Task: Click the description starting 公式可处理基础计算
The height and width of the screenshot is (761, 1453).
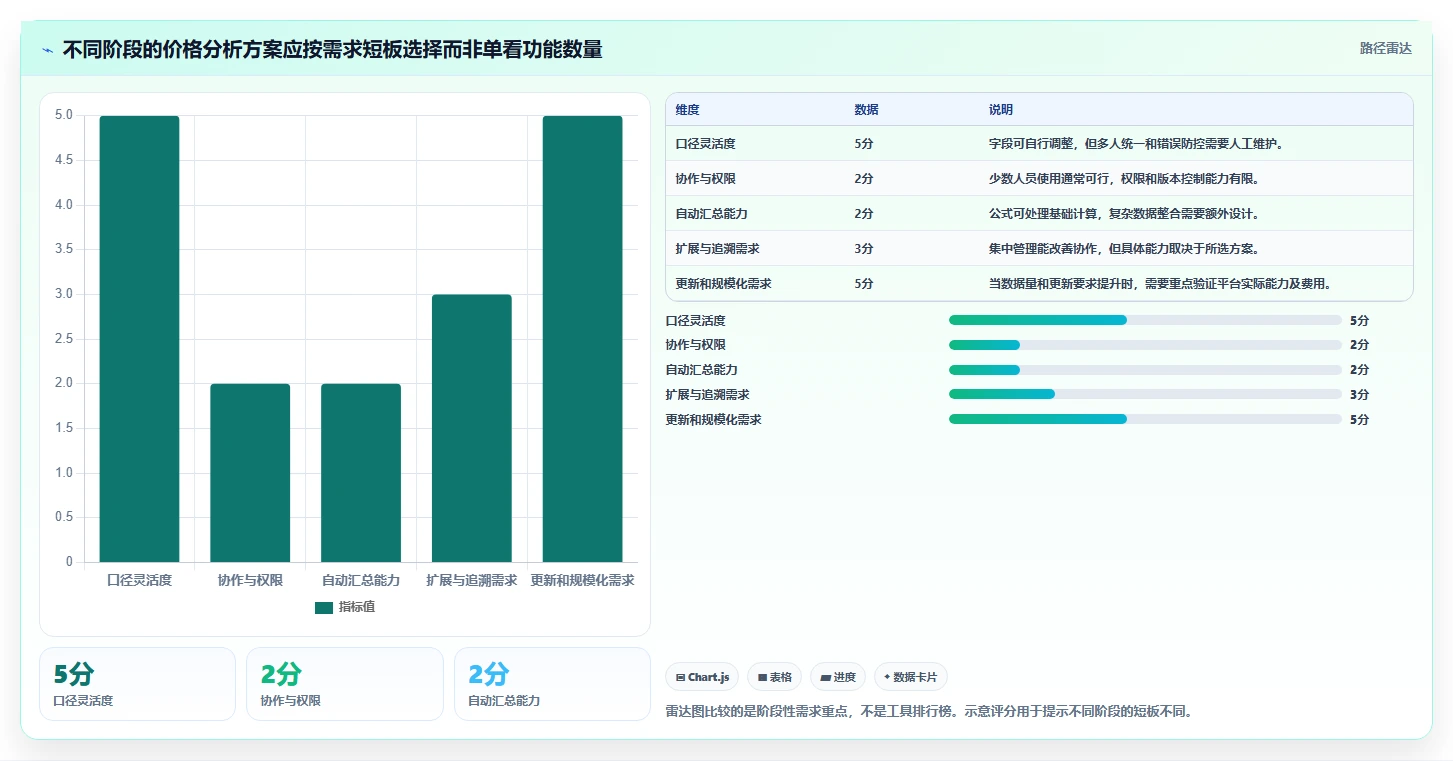Action: 1123,214
